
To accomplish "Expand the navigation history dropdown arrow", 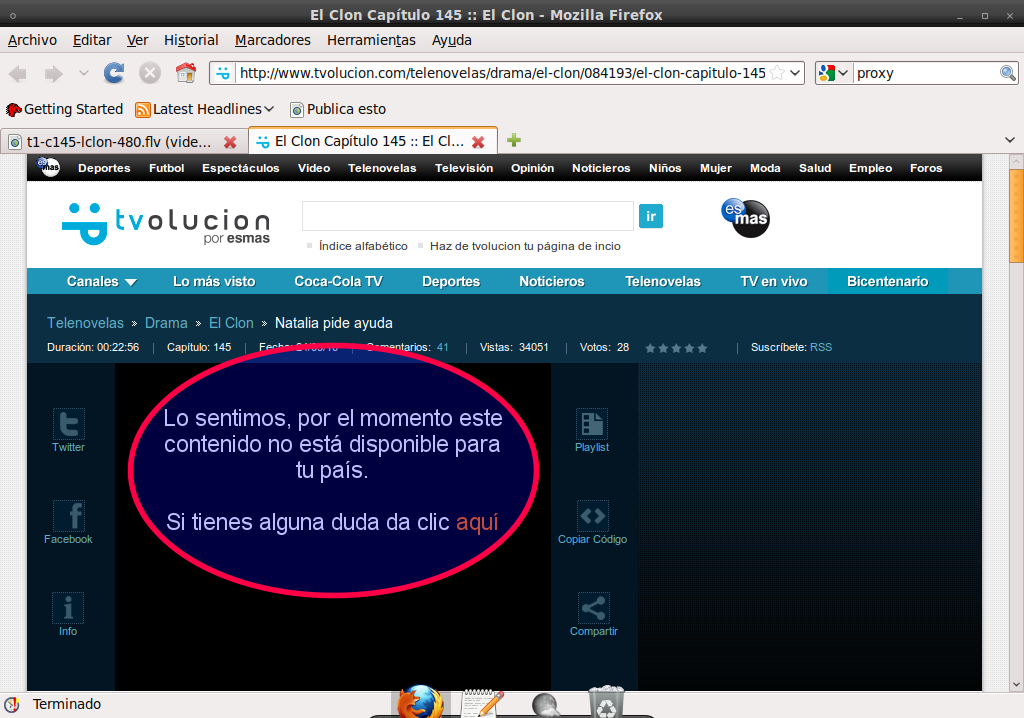I will pos(84,73).
